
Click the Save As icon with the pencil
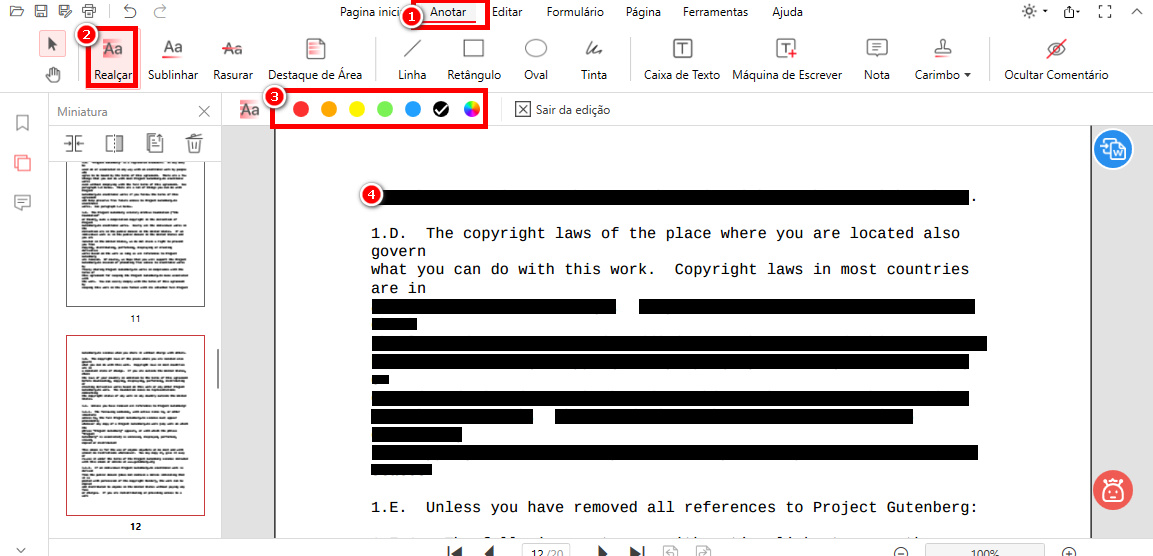pyautogui.click(x=65, y=11)
